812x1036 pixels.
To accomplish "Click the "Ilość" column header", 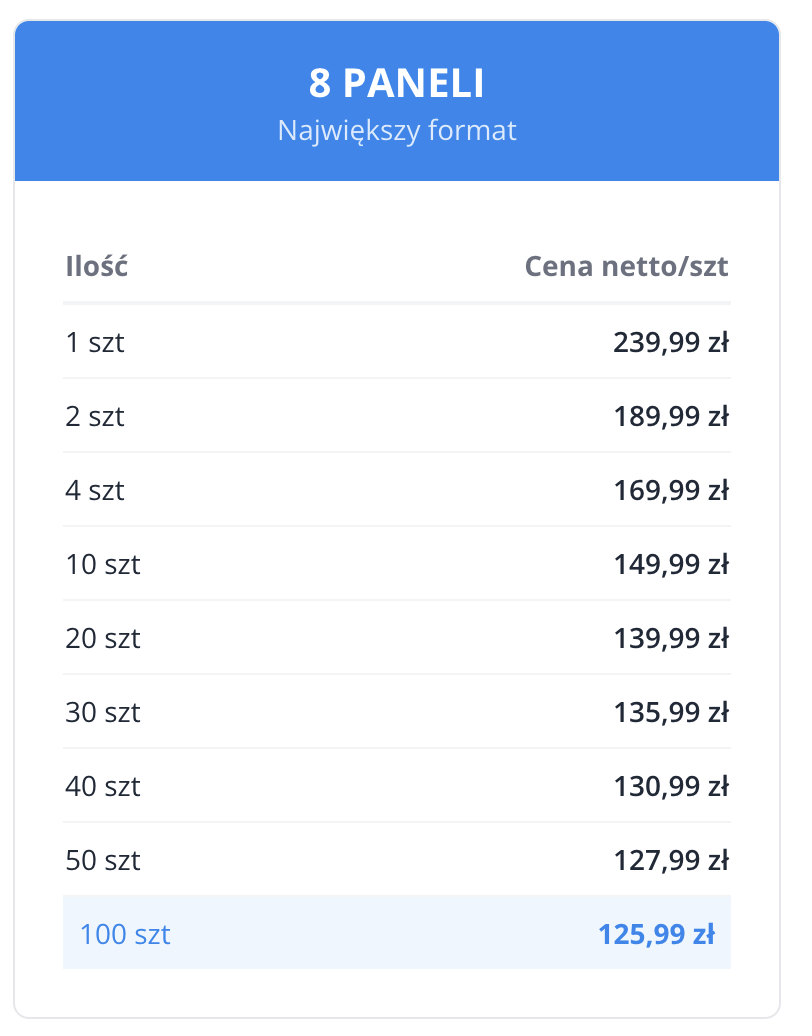I will point(96,267).
